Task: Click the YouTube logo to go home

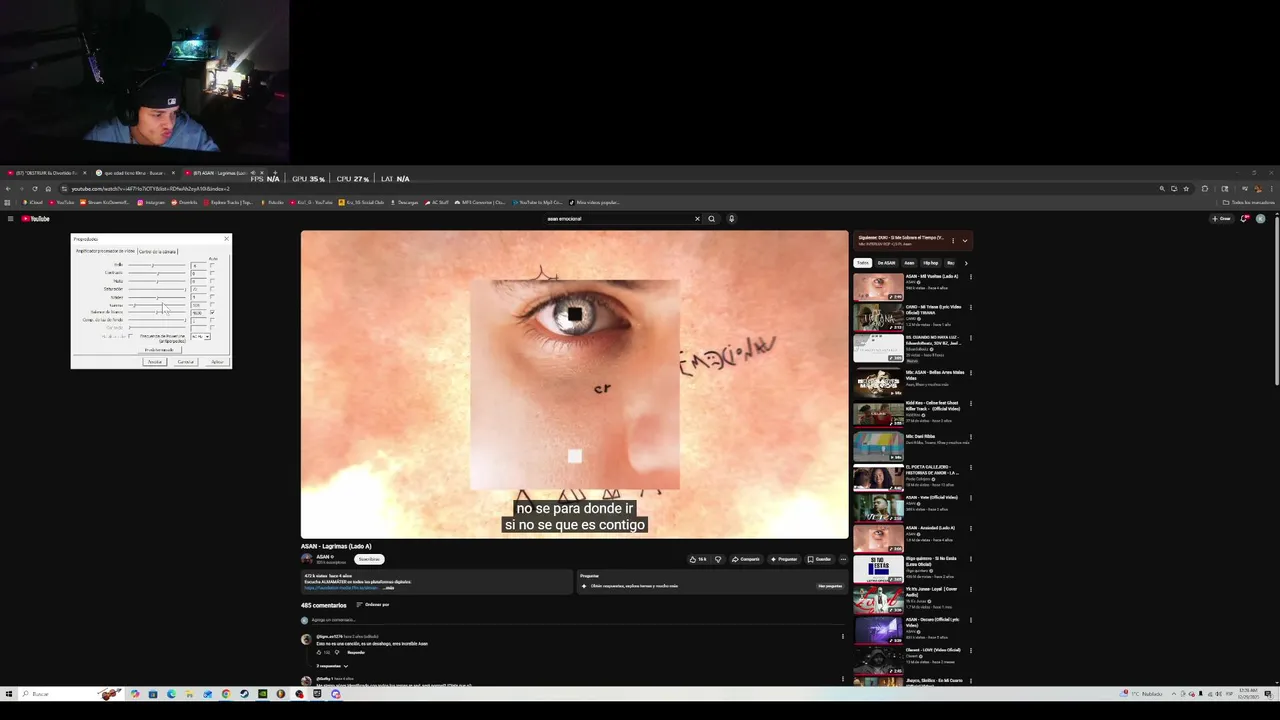Action: pyautogui.click(x=36, y=218)
